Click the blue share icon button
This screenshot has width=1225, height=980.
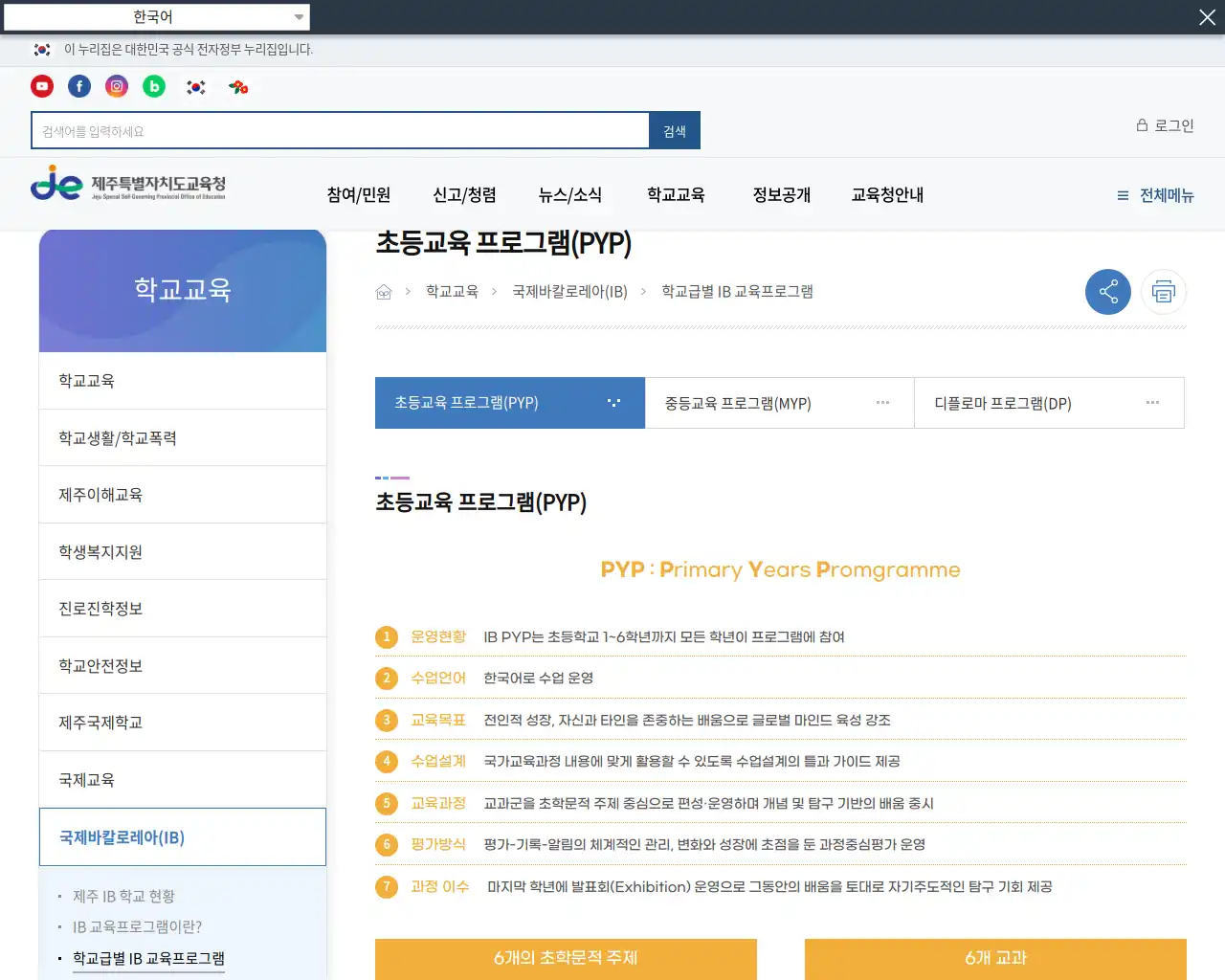(x=1108, y=292)
